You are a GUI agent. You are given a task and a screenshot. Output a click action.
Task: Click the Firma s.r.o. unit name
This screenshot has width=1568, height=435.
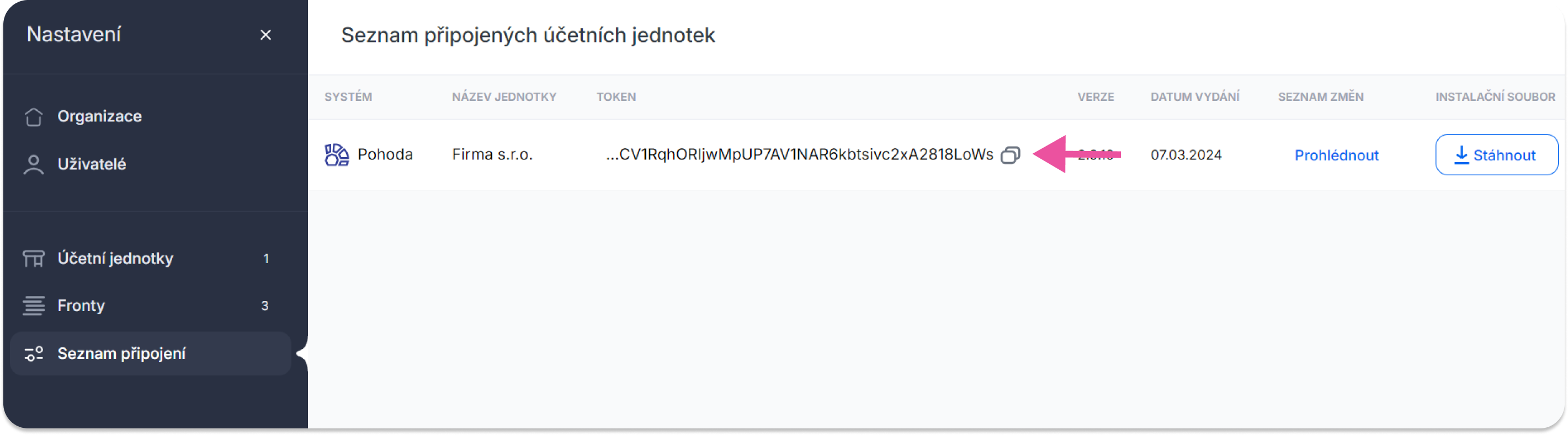coord(492,154)
